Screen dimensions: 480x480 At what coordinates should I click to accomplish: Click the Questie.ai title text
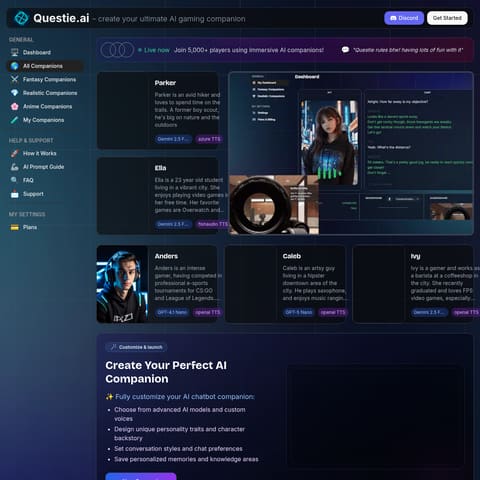[61, 18]
